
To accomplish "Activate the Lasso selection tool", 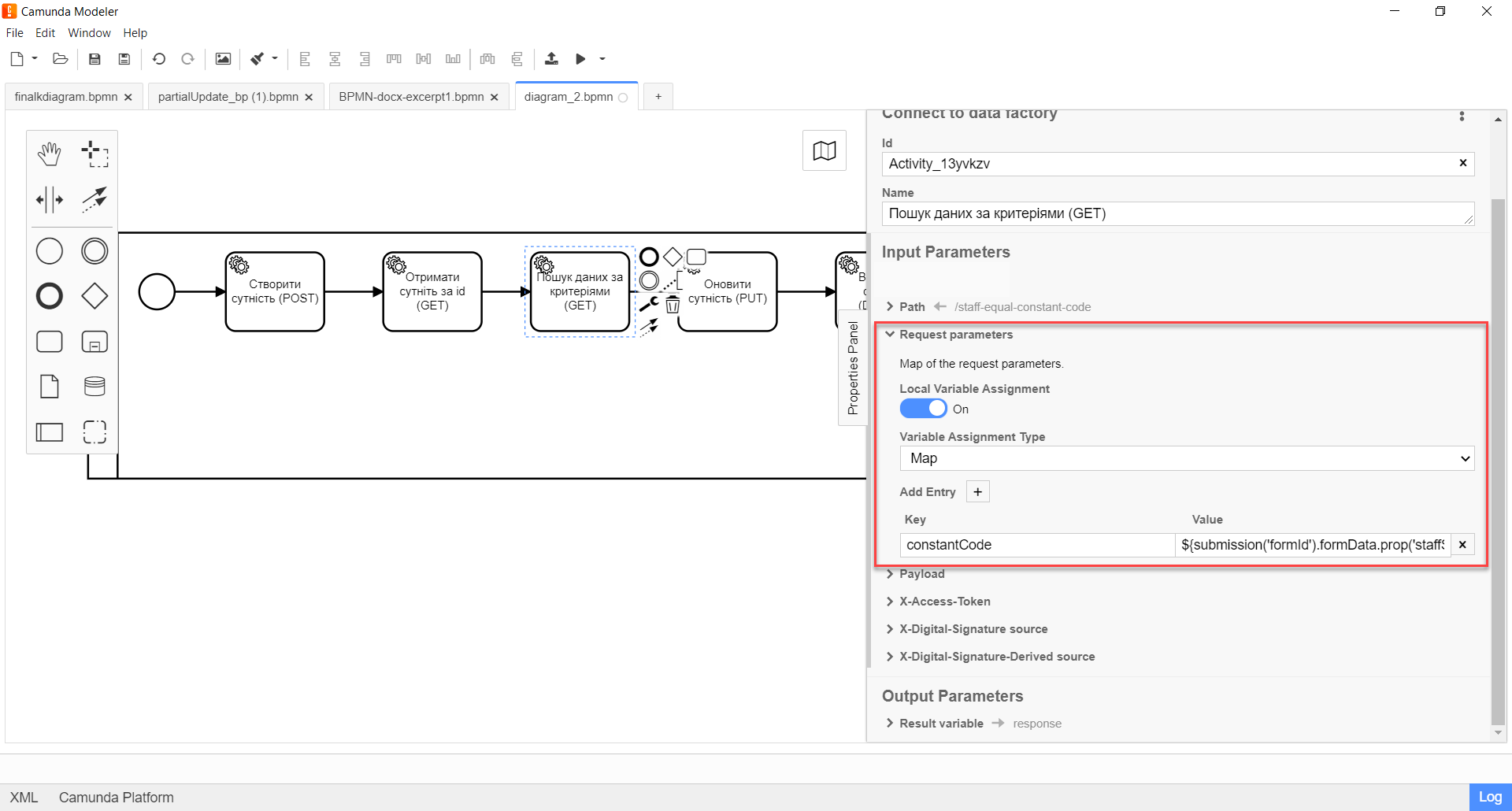I will pyautogui.click(x=94, y=154).
